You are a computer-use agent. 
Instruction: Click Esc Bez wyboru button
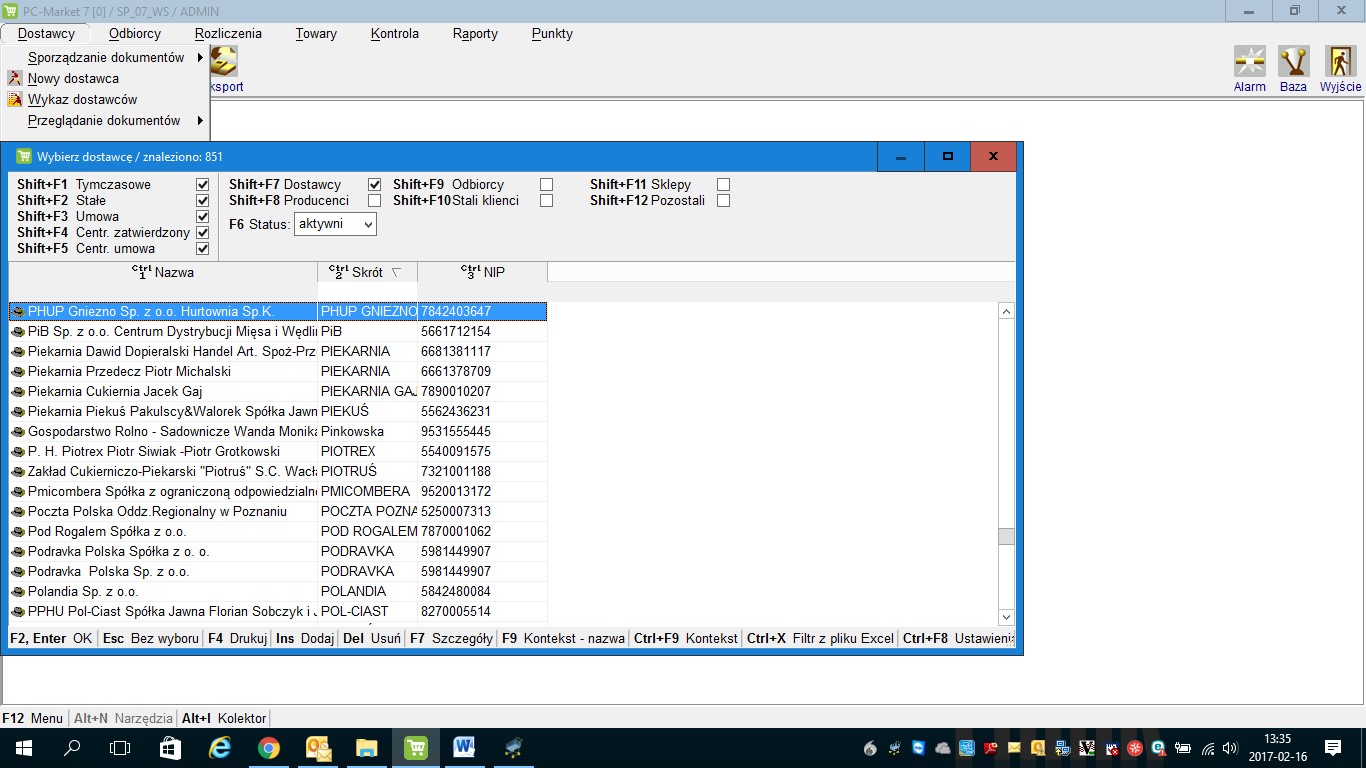150,638
